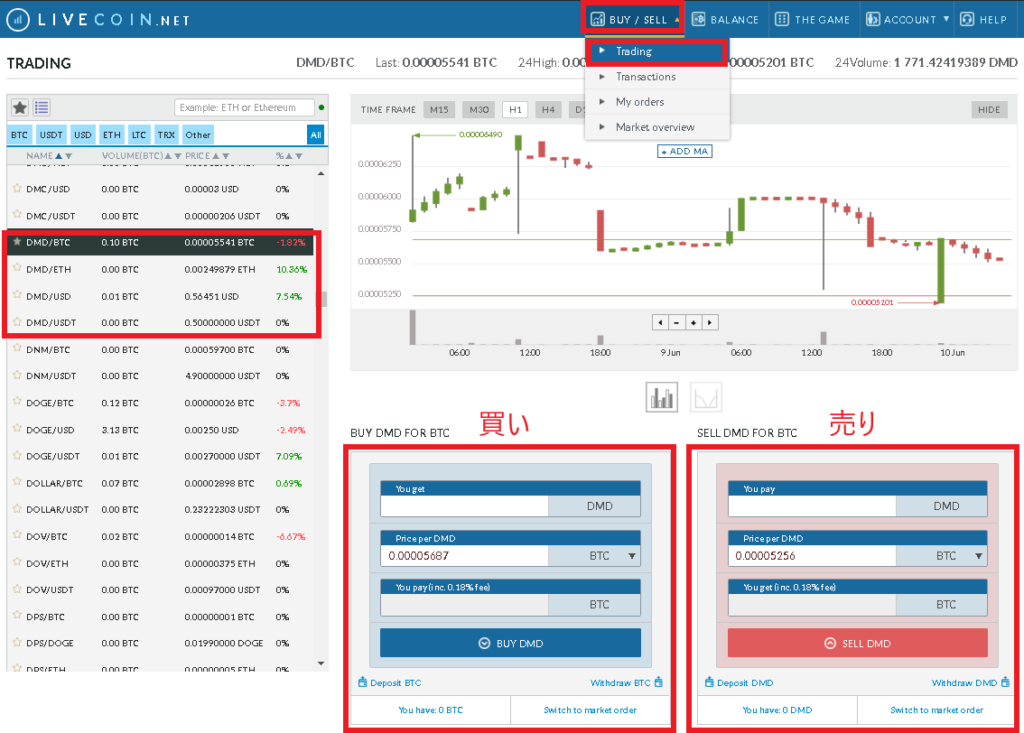
Task: Click the BUY DMD button
Action: [x=511, y=643]
